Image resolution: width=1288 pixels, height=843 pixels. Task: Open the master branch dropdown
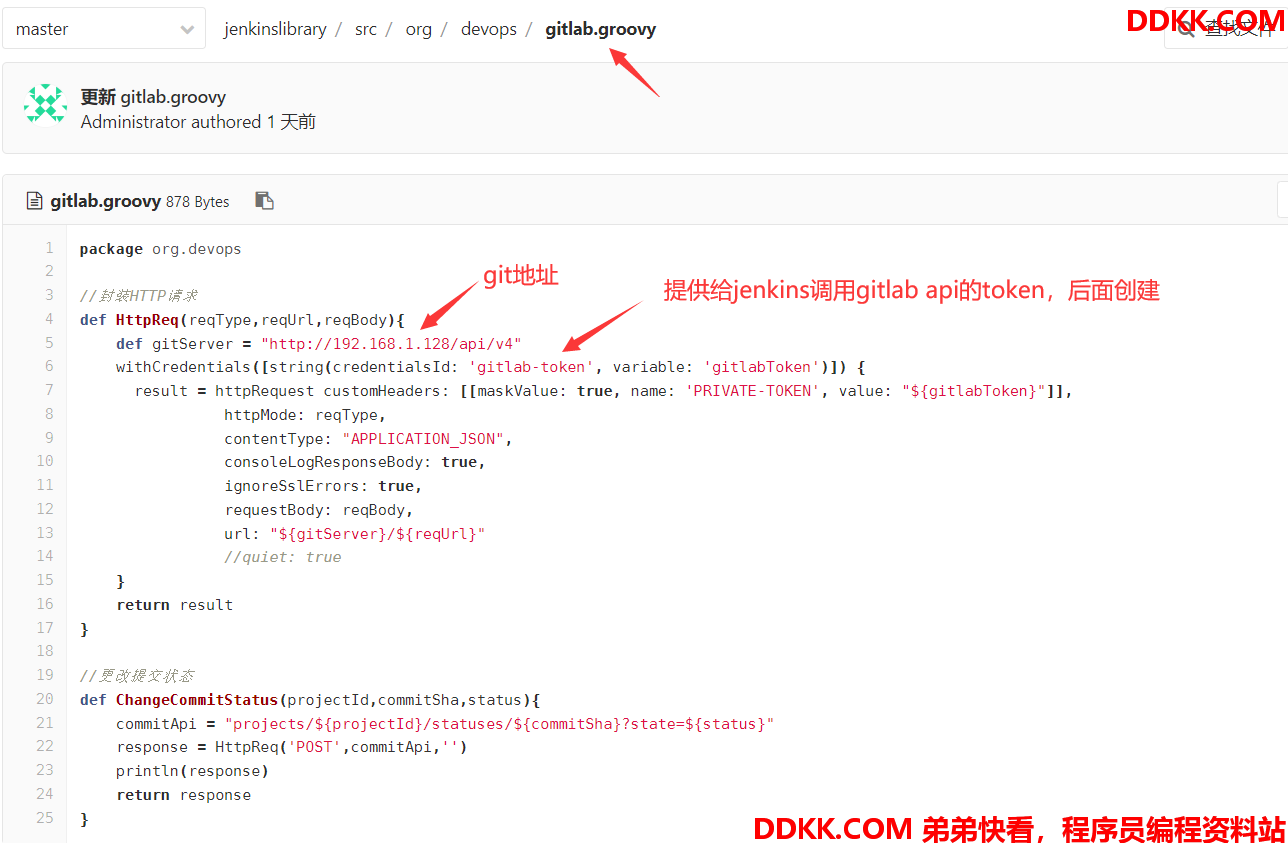(103, 29)
